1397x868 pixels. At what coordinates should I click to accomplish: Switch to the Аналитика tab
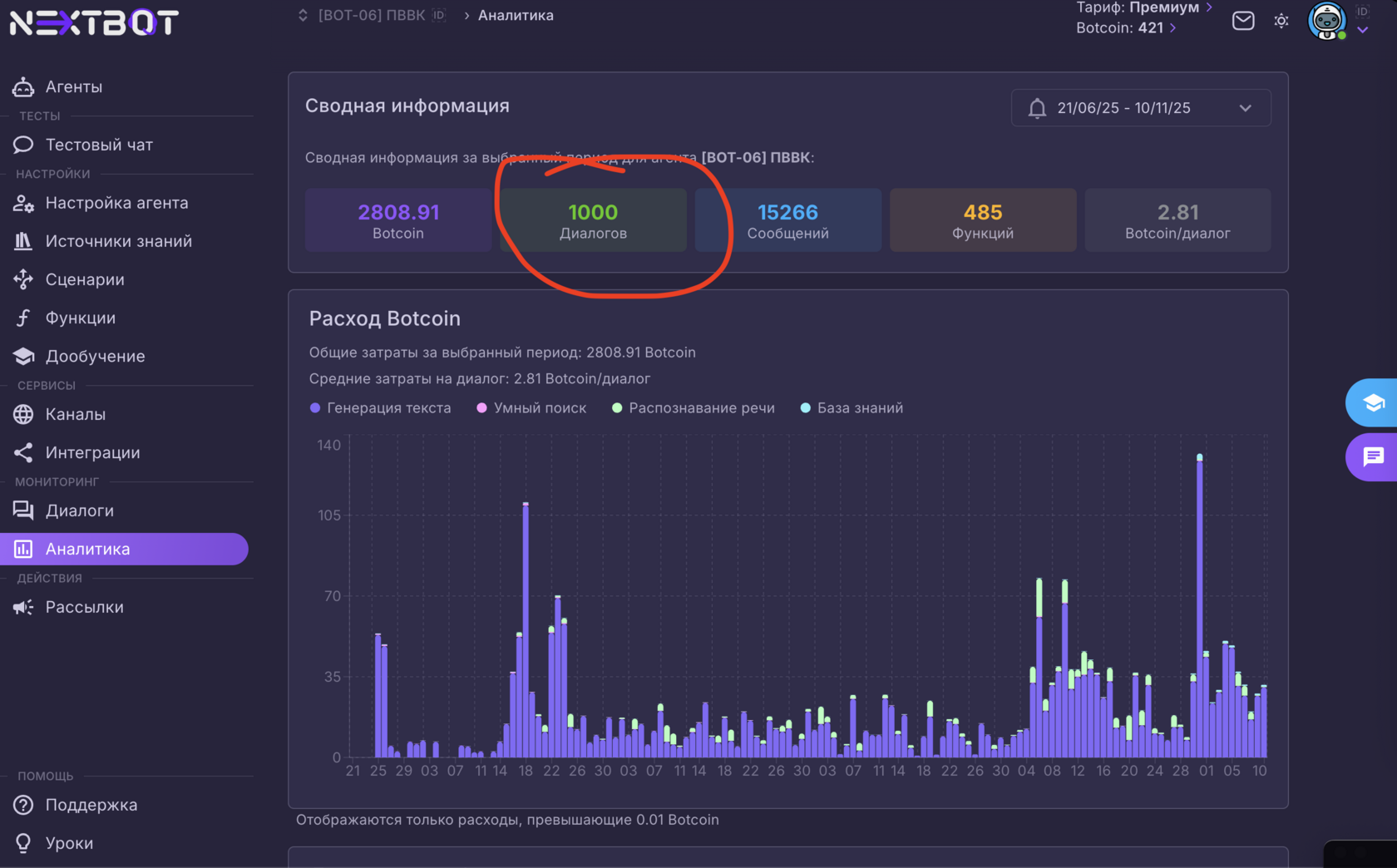tap(87, 549)
